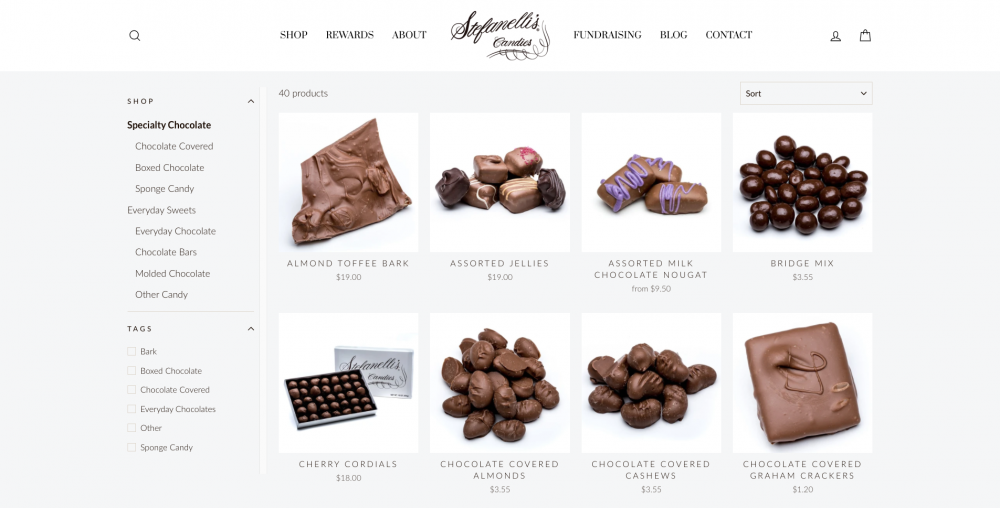This screenshot has height=508, width=1000.
Task: Check the Bark tag checkbox
Action: point(131,351)
